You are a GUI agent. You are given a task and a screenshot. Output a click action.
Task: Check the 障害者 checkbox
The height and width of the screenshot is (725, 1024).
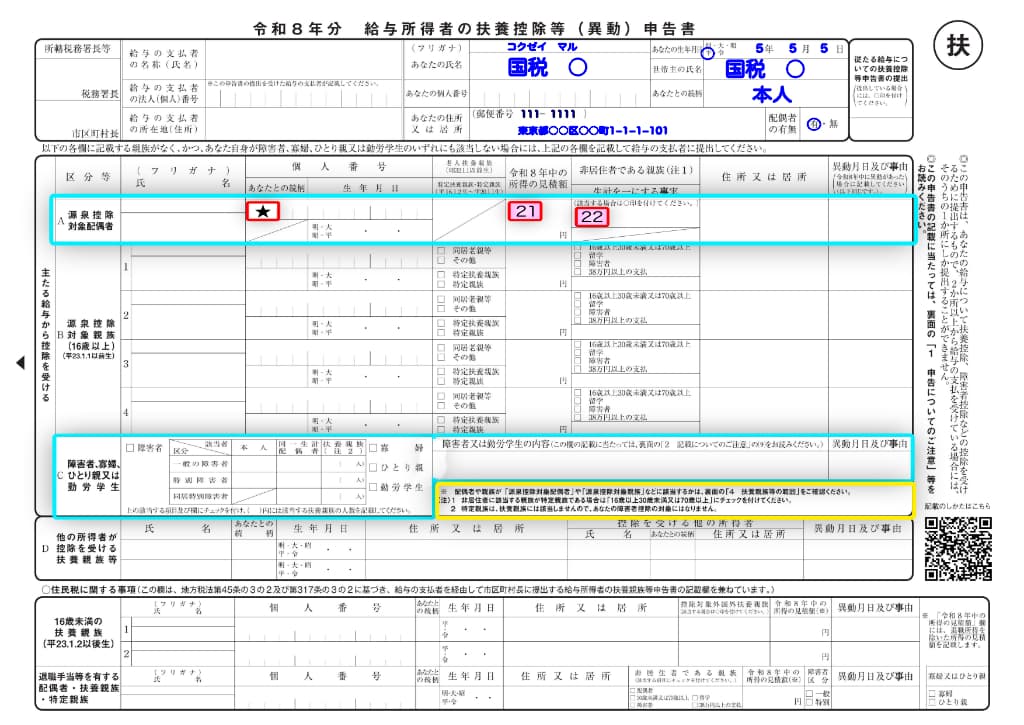point(130,448)
